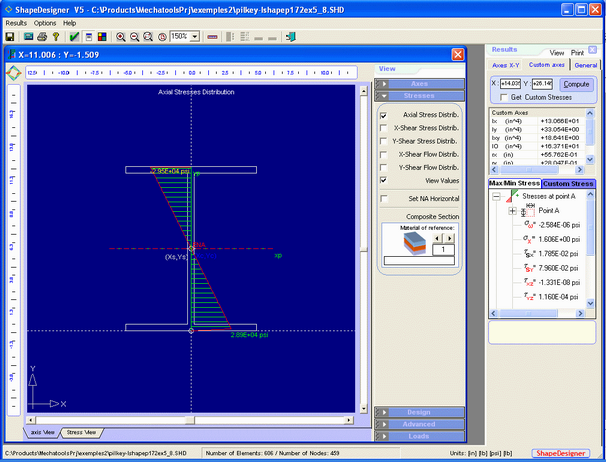The image size is (606, 462).
Task: Expand the Design section header
Action: 419,412
